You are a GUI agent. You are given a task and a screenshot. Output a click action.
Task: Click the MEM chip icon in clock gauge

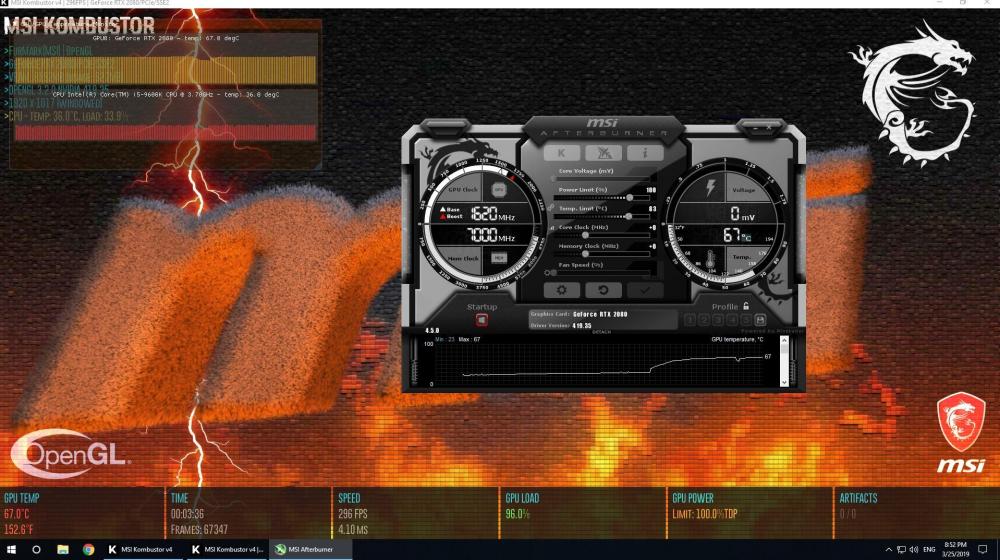click(x=499, y=258)
